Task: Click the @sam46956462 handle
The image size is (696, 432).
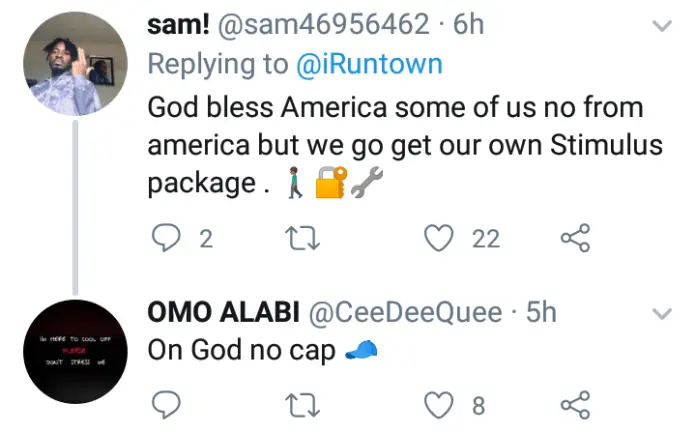Action: [x=324, y=24]
